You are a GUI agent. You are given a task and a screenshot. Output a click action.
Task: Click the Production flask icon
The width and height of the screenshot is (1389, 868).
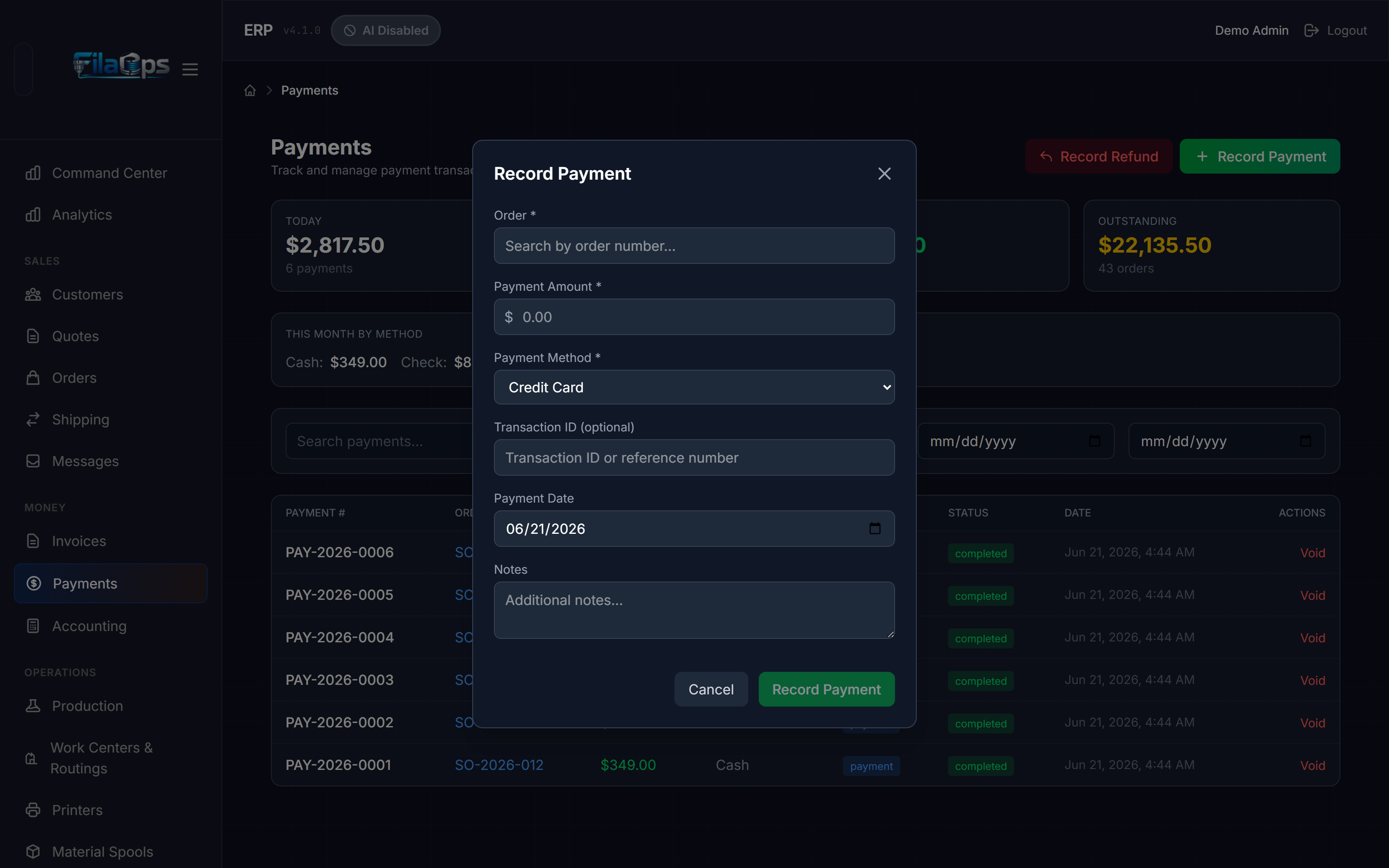pos(33,706)
